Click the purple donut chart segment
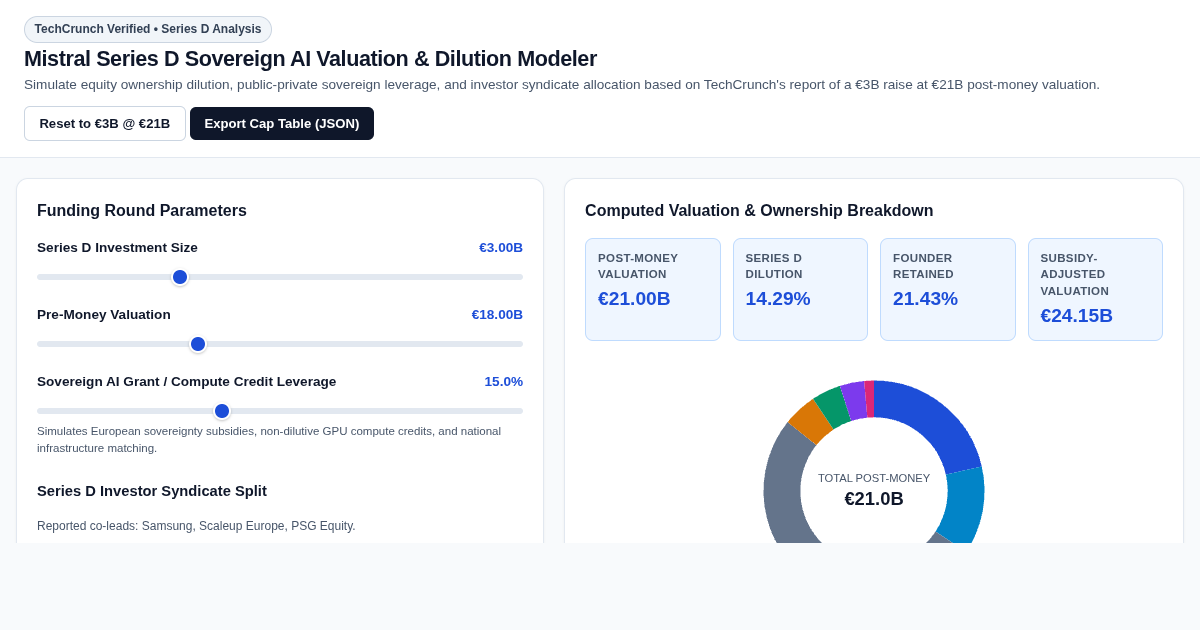This screenshot has width=1200, height=630. pos(855,399)
